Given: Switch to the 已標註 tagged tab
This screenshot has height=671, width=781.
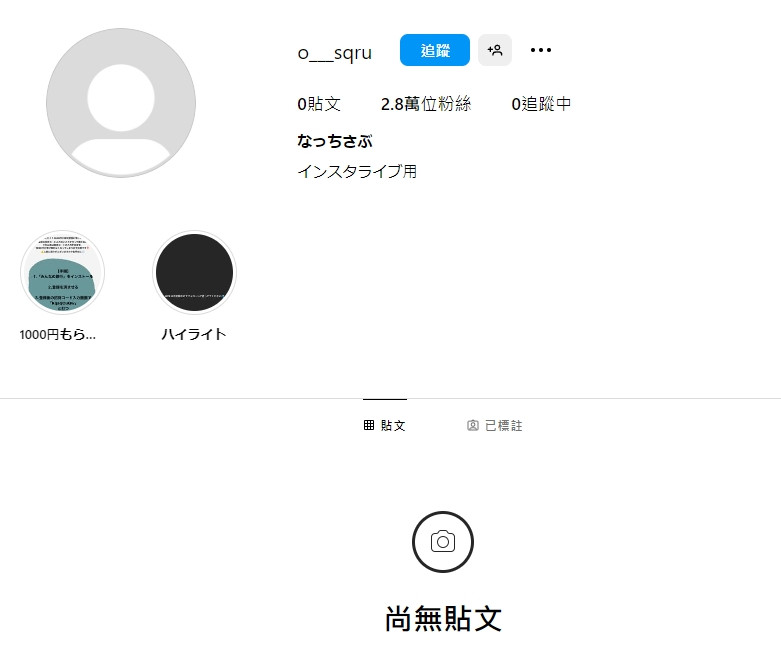Looking at the screenshot, I should click(x=495, y=425).
